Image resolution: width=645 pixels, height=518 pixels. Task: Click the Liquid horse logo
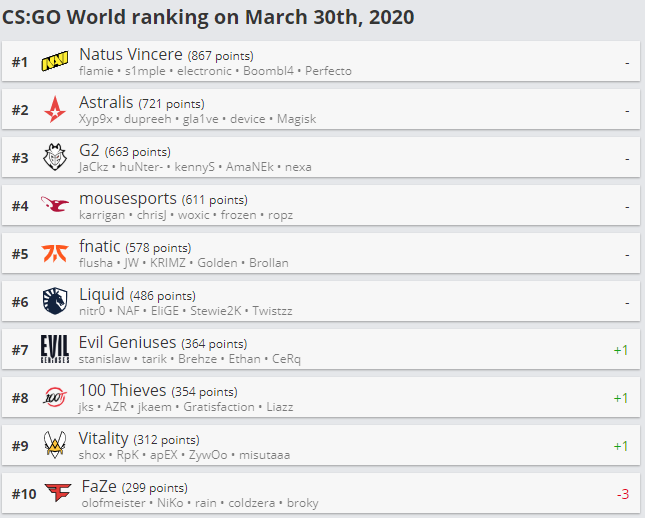pos(54,302)
